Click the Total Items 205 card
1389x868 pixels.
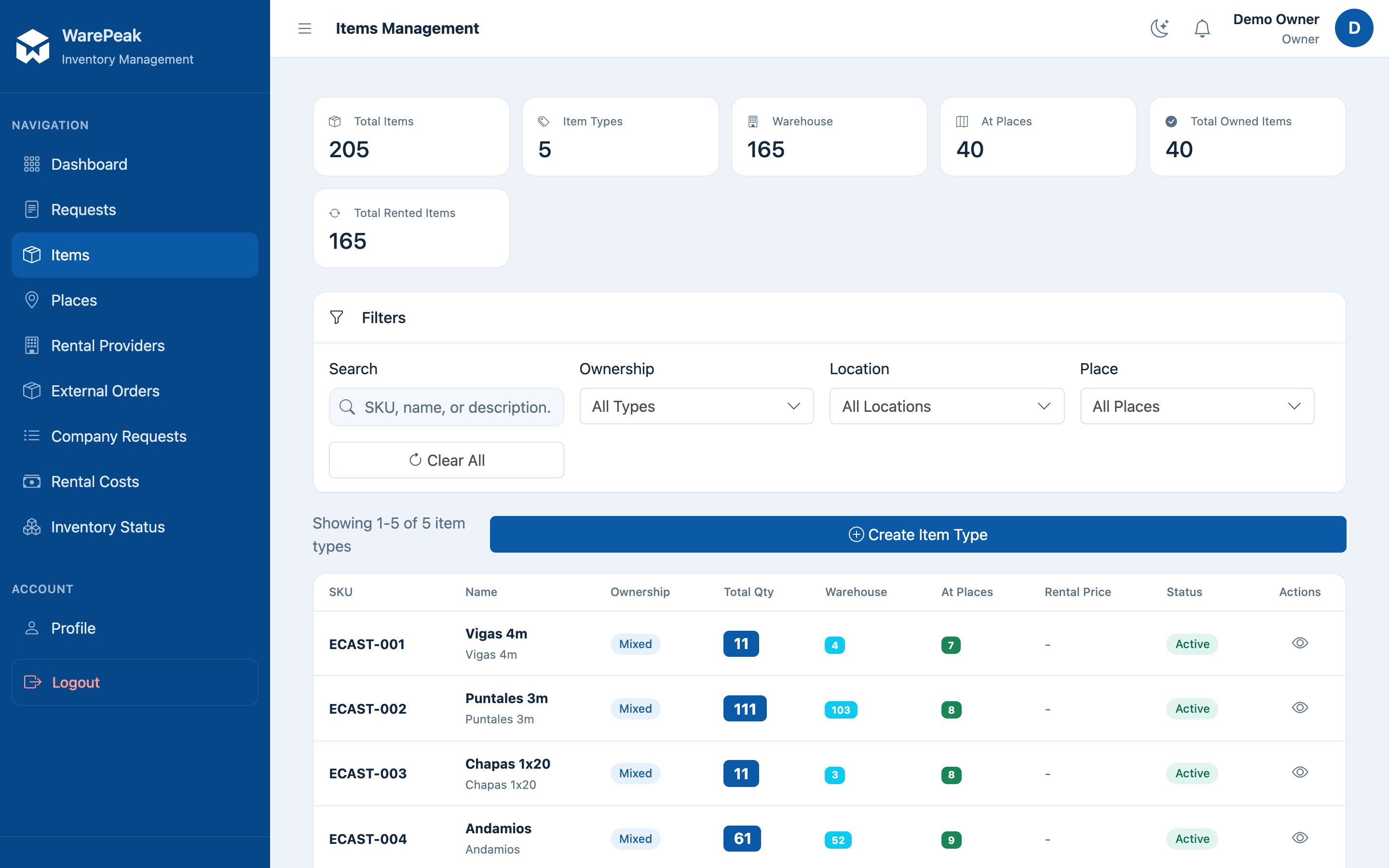(411, 136)
